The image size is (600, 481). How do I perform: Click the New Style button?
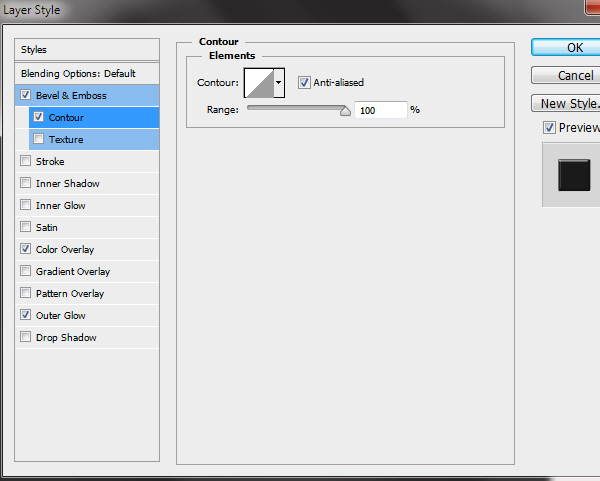(x=567, y=103)
